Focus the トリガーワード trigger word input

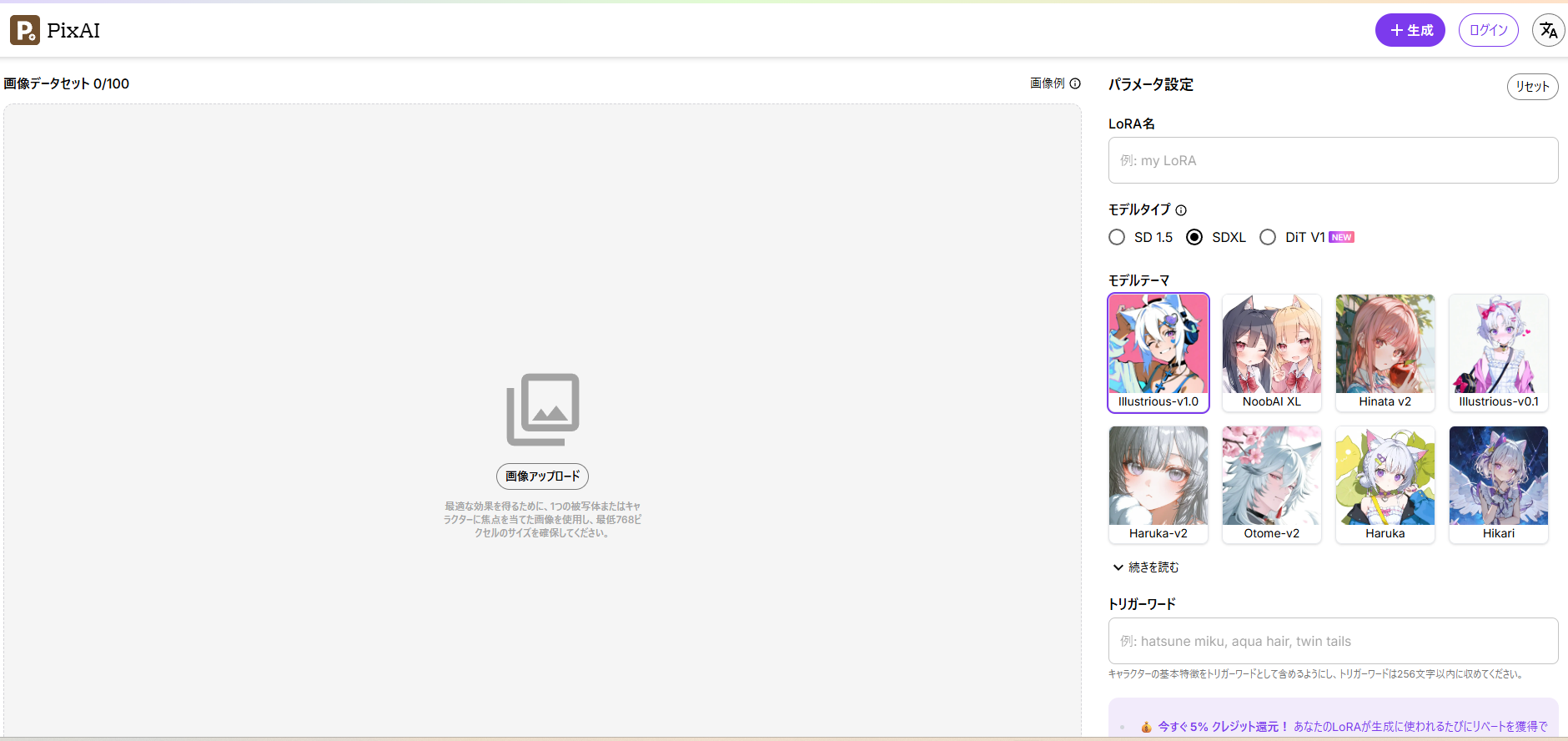[x=1333, y=641]
